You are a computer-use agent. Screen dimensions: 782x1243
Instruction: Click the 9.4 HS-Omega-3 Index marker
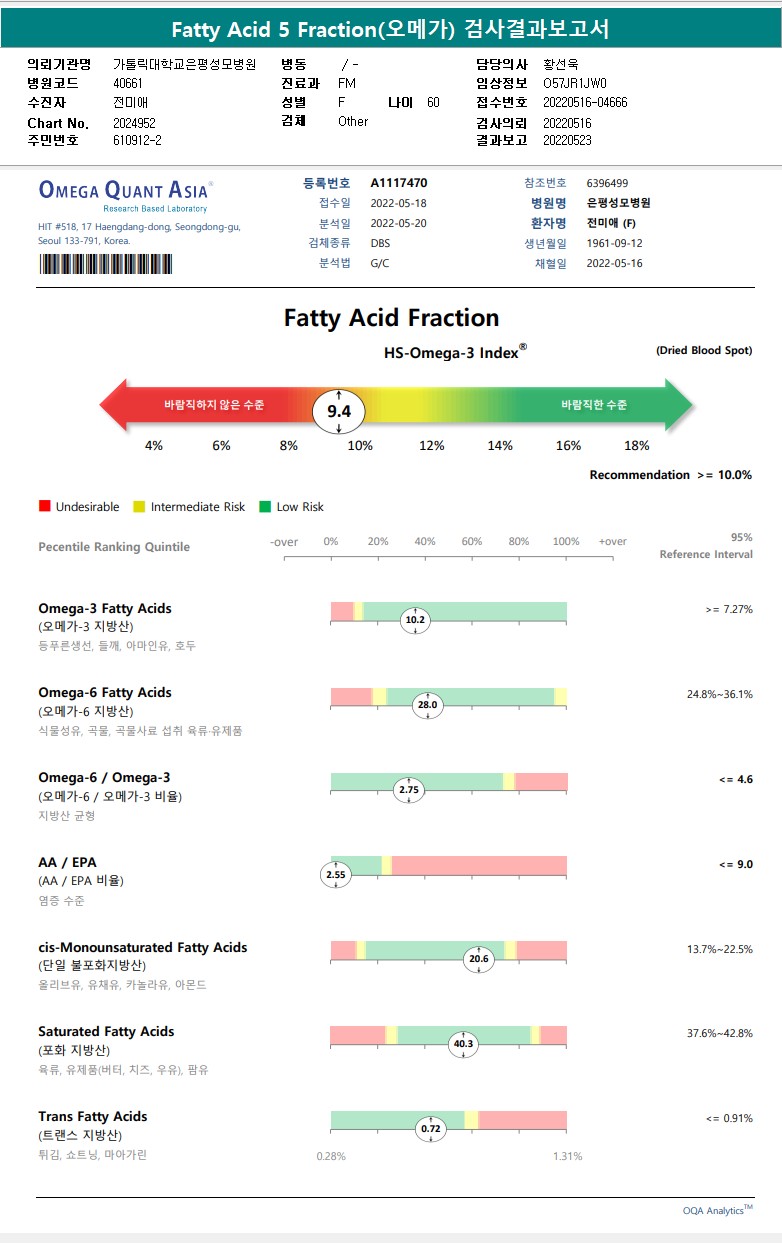(x=339, y=411)
